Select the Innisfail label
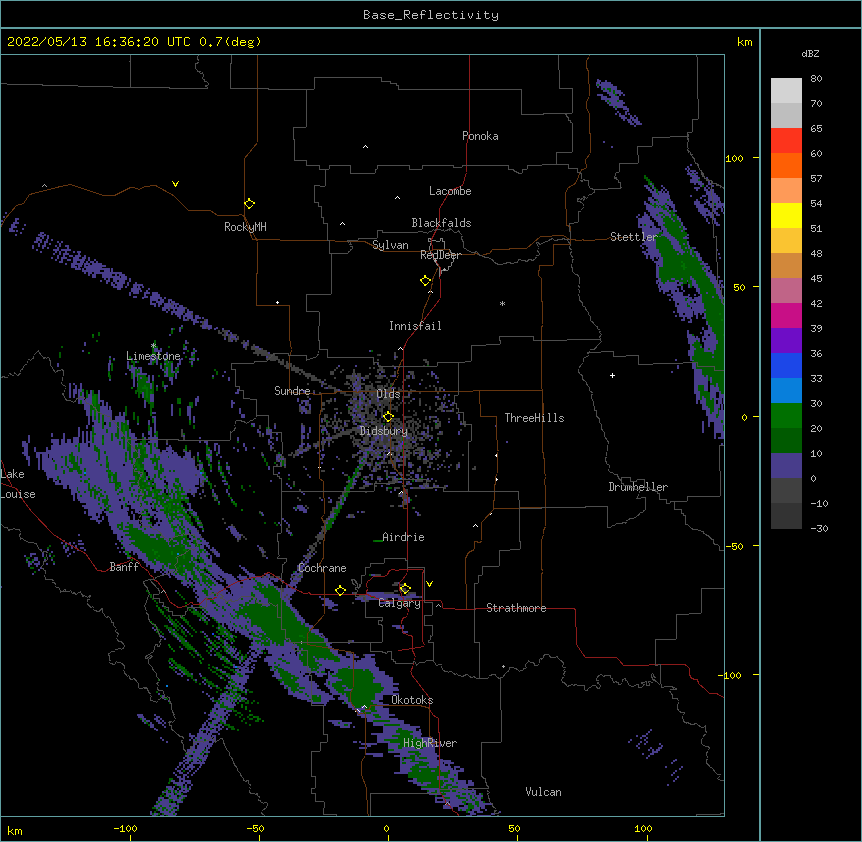862x842 pixels. 415,326
